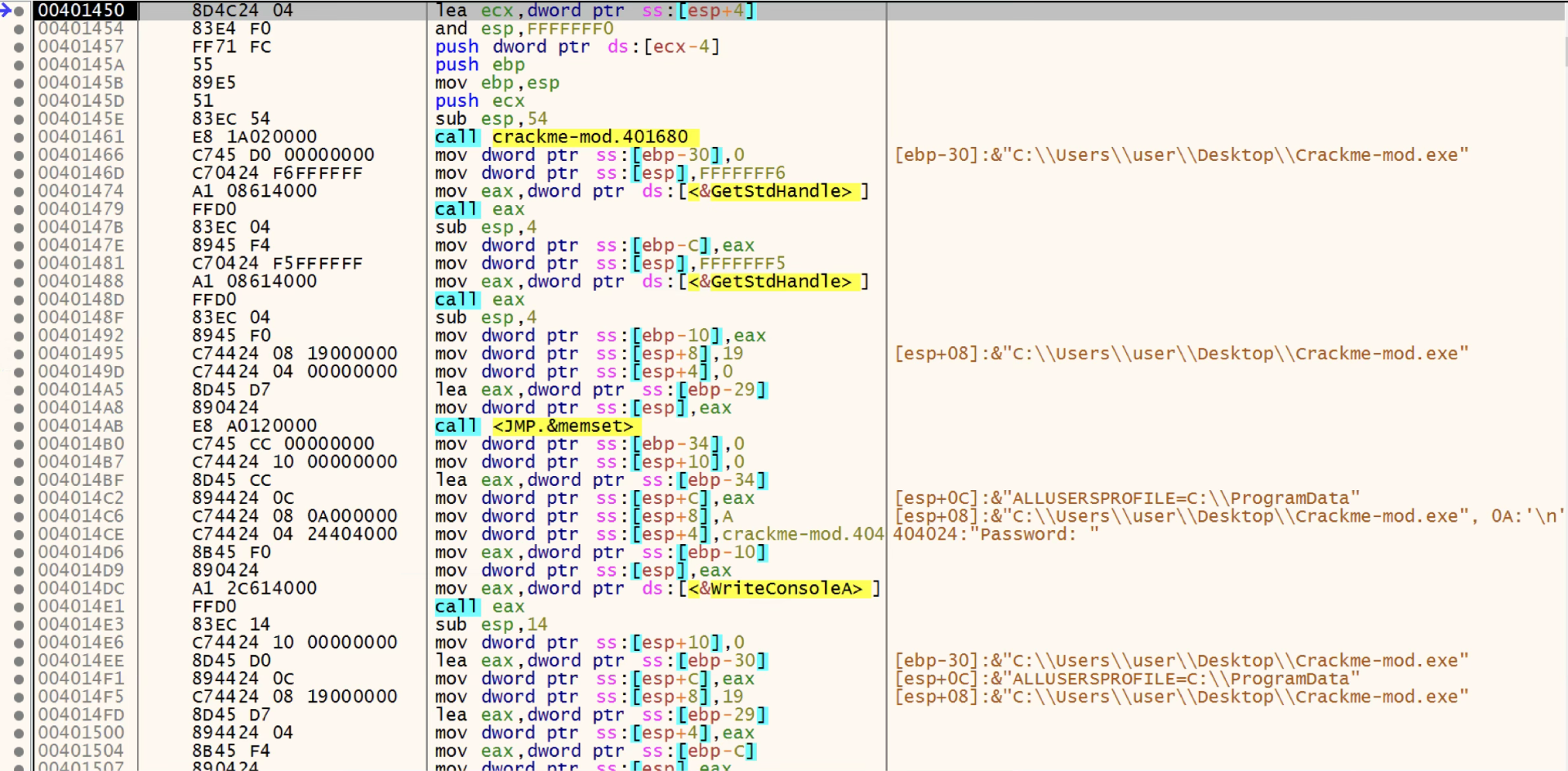
Task: Select address 00401504 in address column
Action: point(82,751)
